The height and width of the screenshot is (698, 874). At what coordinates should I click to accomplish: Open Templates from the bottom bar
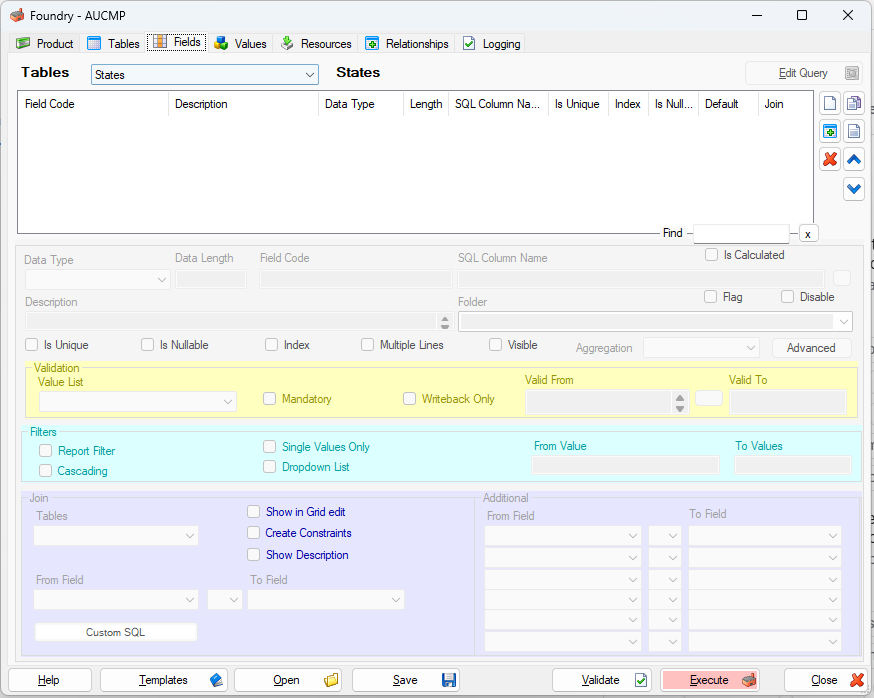click(x=164, y=680)
